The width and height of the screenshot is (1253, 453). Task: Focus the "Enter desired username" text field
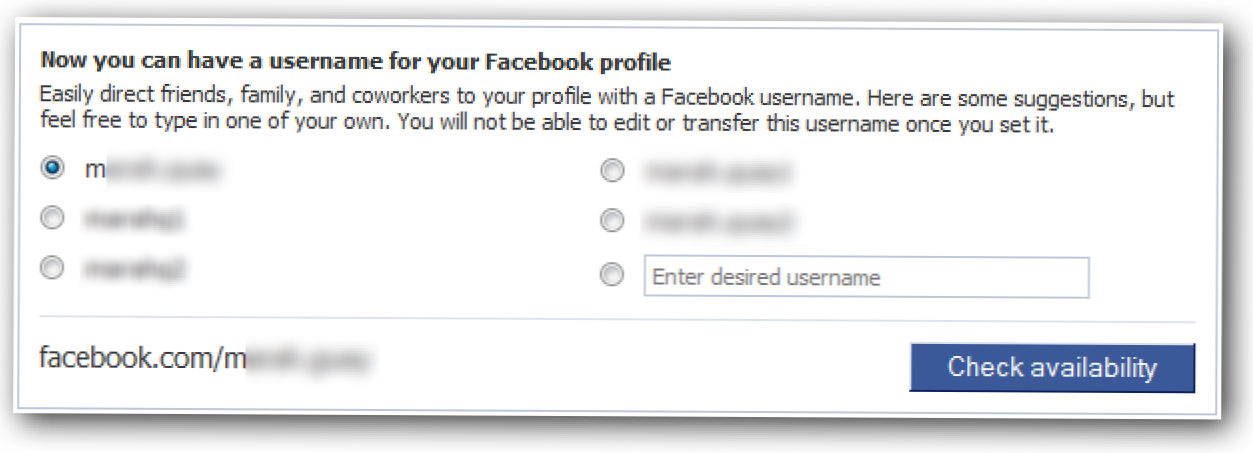865,277
